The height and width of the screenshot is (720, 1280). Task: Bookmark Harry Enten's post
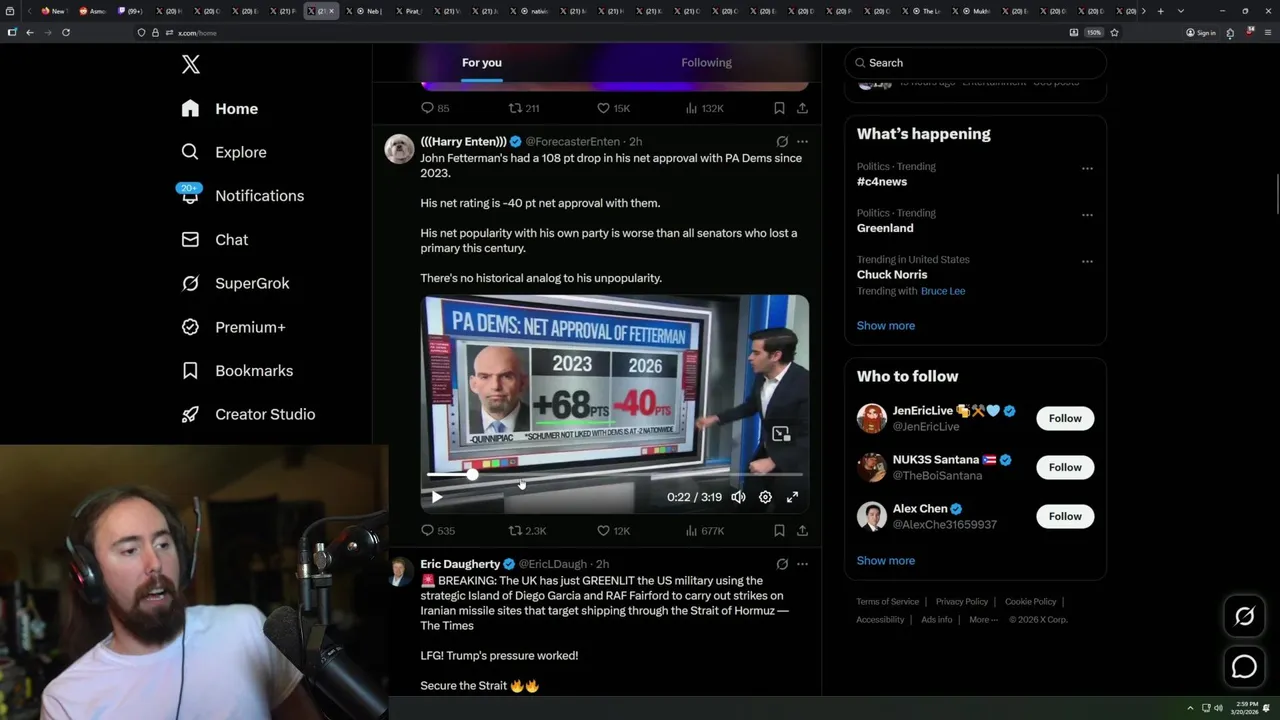pyautogui.click(x=779, y=531)
